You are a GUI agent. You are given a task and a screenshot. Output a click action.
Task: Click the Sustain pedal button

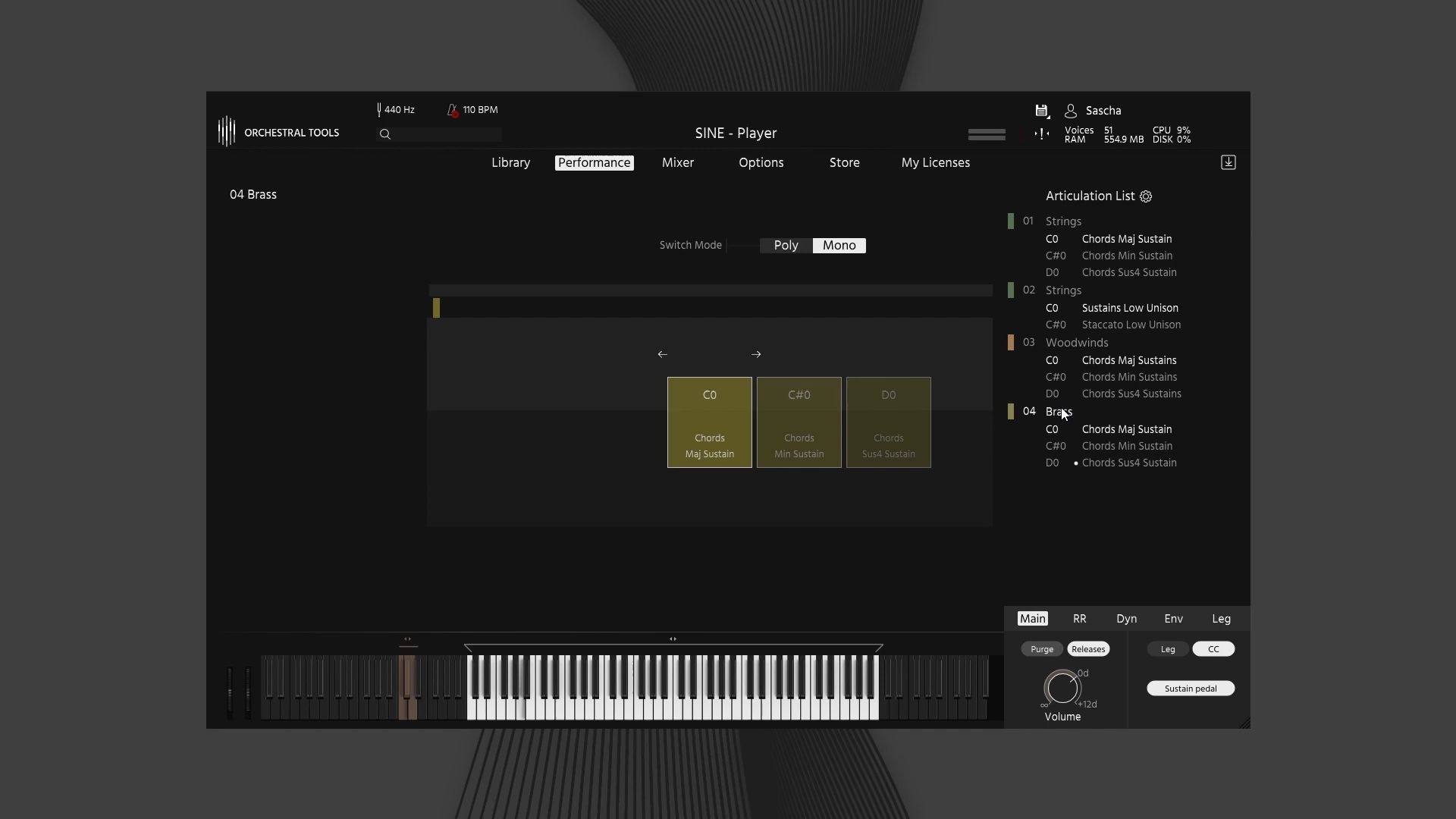pos(1190,688)
